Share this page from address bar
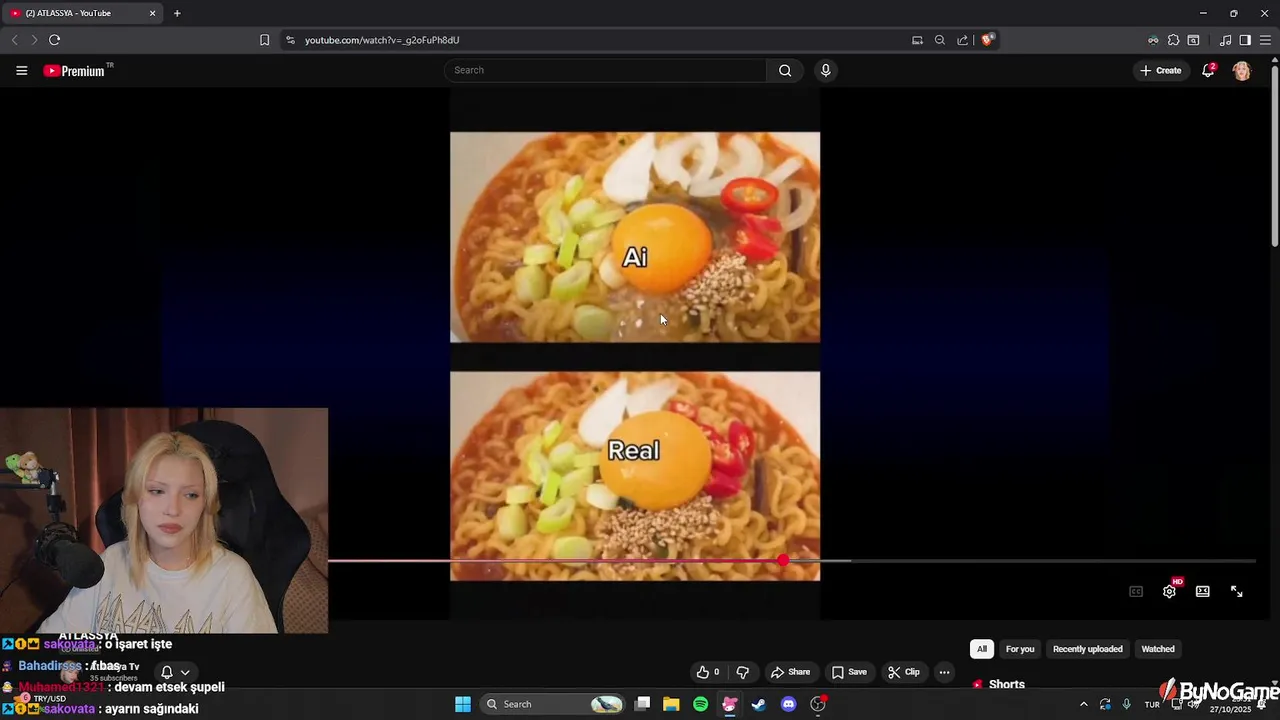Viewport: 1280px width, 720px height. pos(962,40)
